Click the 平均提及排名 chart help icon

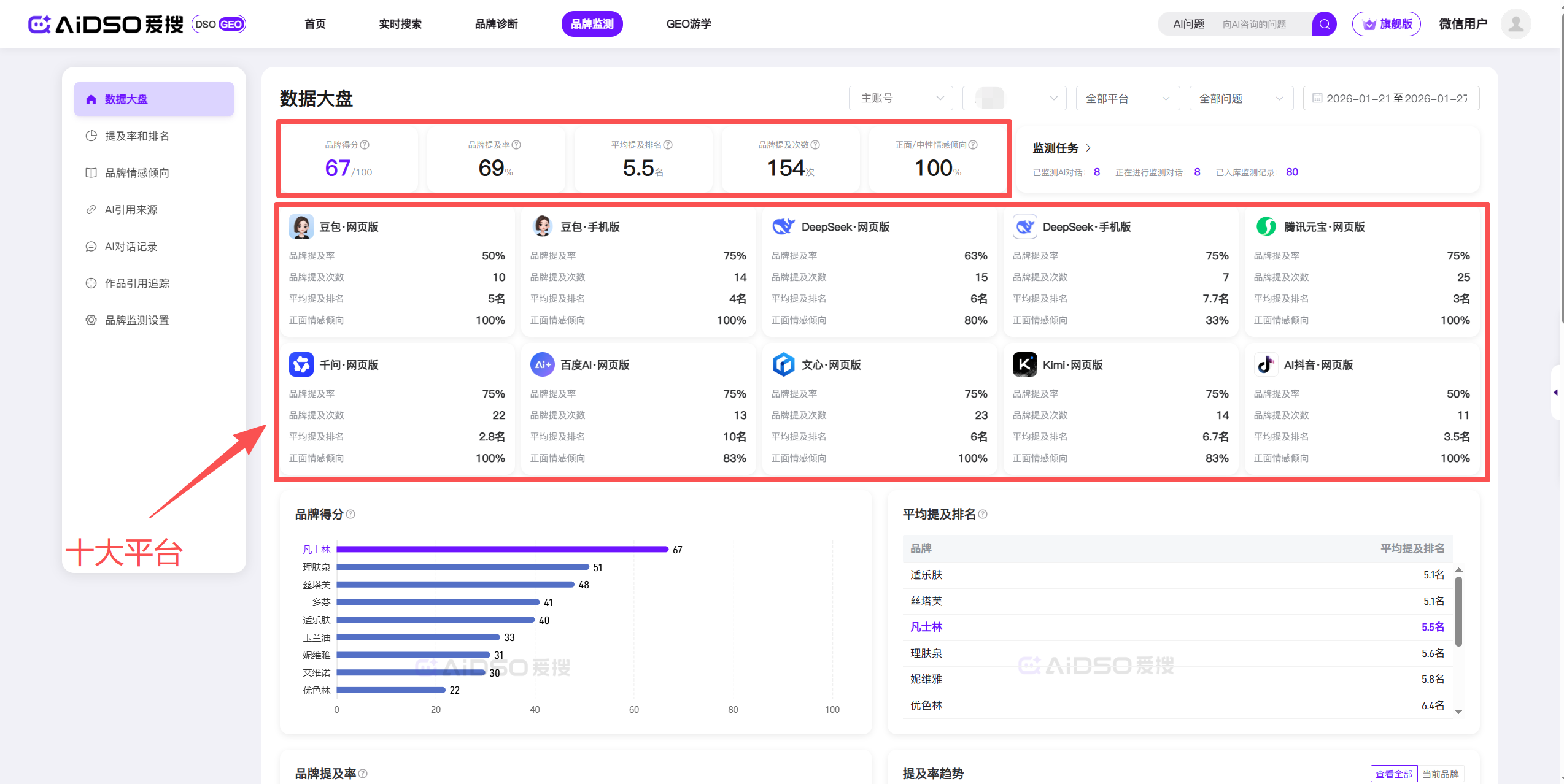[983, 514]
